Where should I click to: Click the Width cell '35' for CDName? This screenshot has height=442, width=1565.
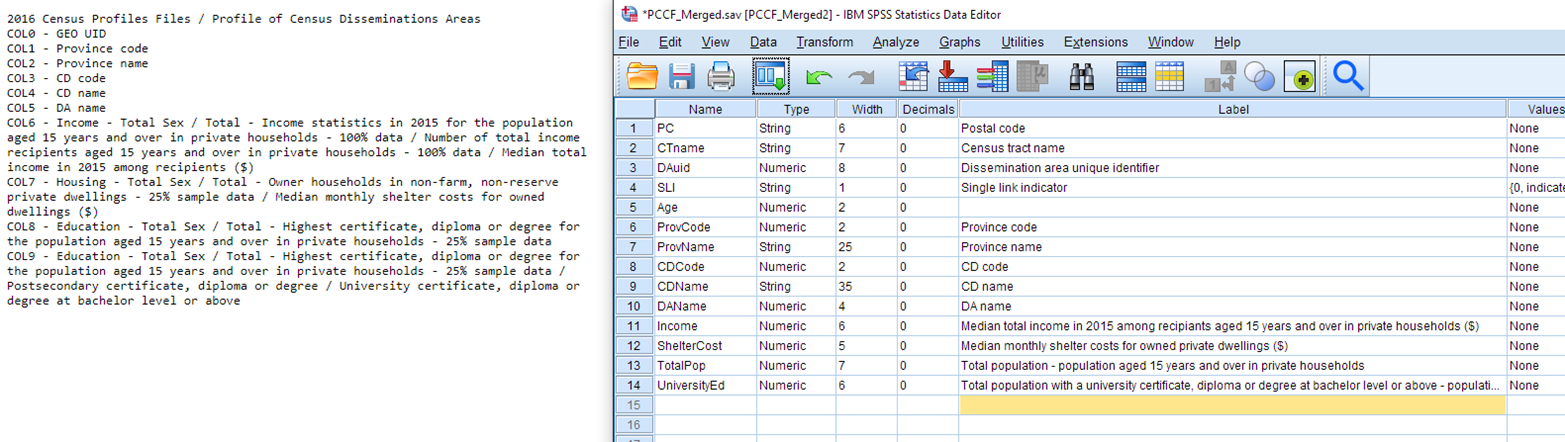(x=866, y=286)
